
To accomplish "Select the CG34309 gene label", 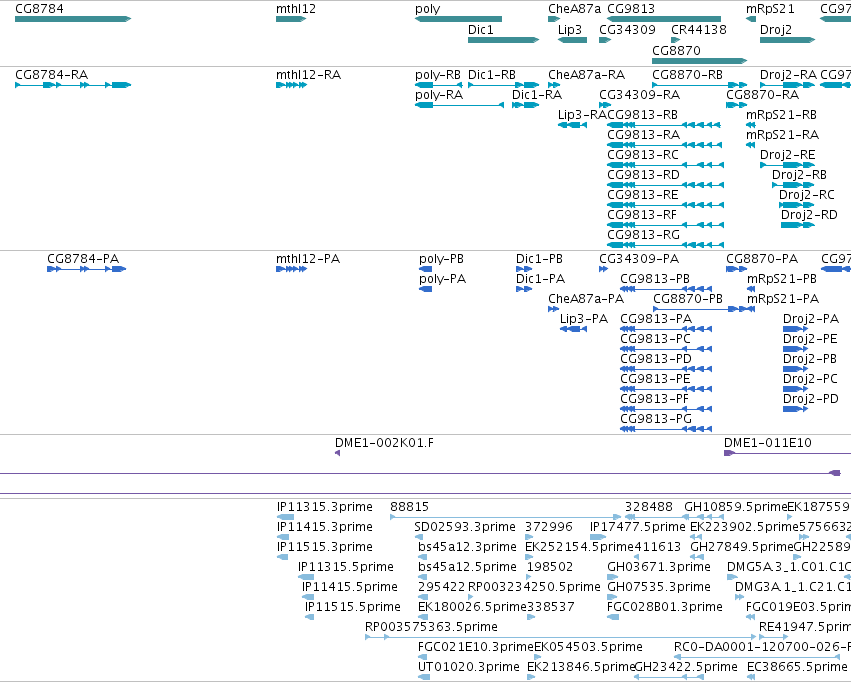I will [x=627, y=29].
